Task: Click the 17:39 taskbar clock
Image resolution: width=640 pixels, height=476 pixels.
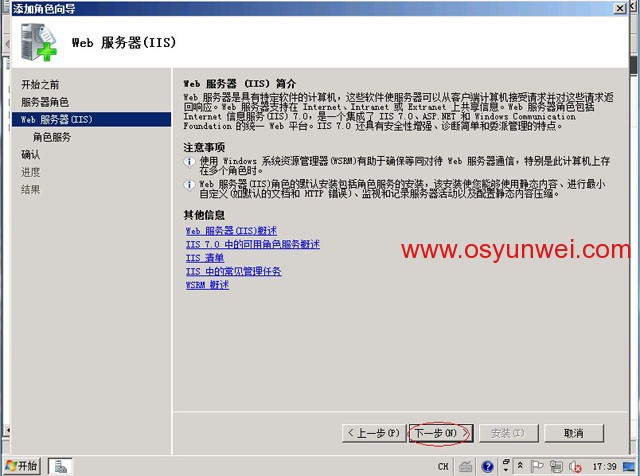Action: point(604,466)
